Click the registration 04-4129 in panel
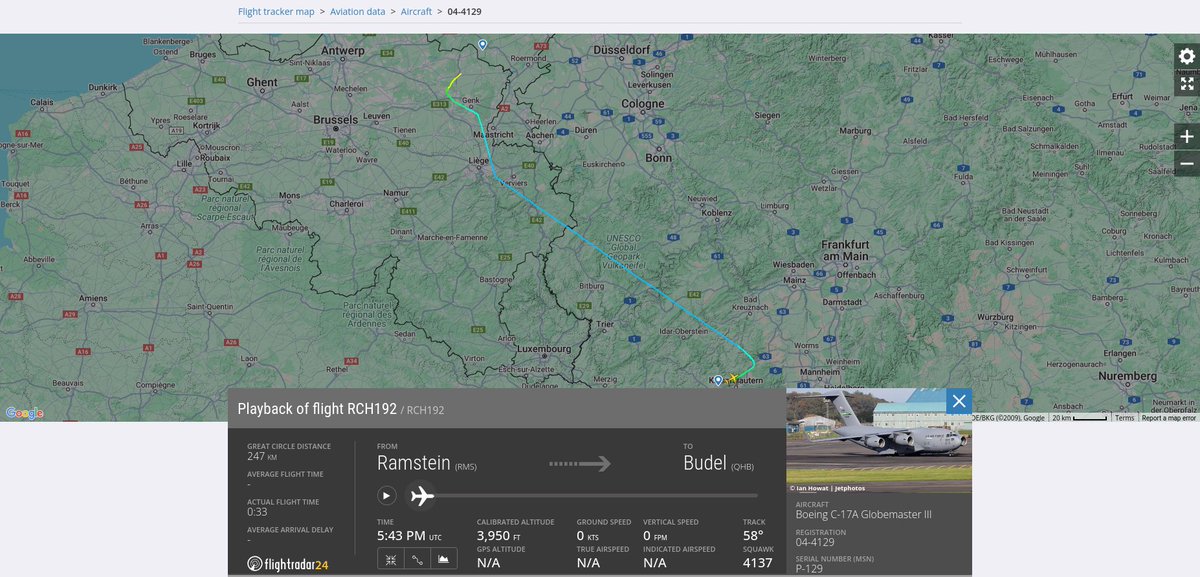This screenshot has height=577, width=1200. tap(816, 542)
